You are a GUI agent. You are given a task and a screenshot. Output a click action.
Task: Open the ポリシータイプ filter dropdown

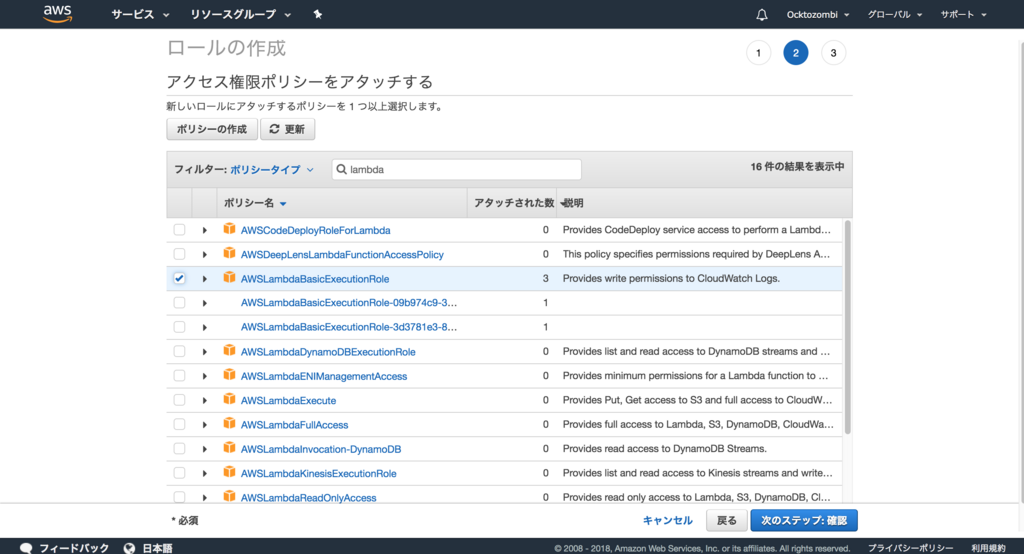click(x=272, y=169)
